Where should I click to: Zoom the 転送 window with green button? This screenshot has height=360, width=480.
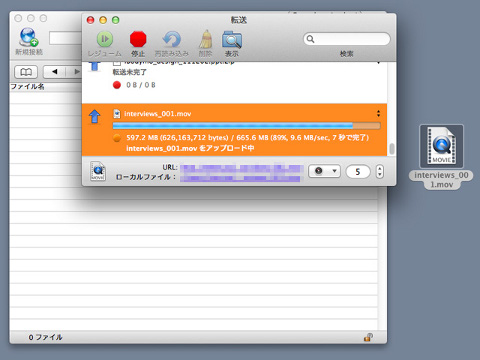pyautogui.click(x=115, y=20)
